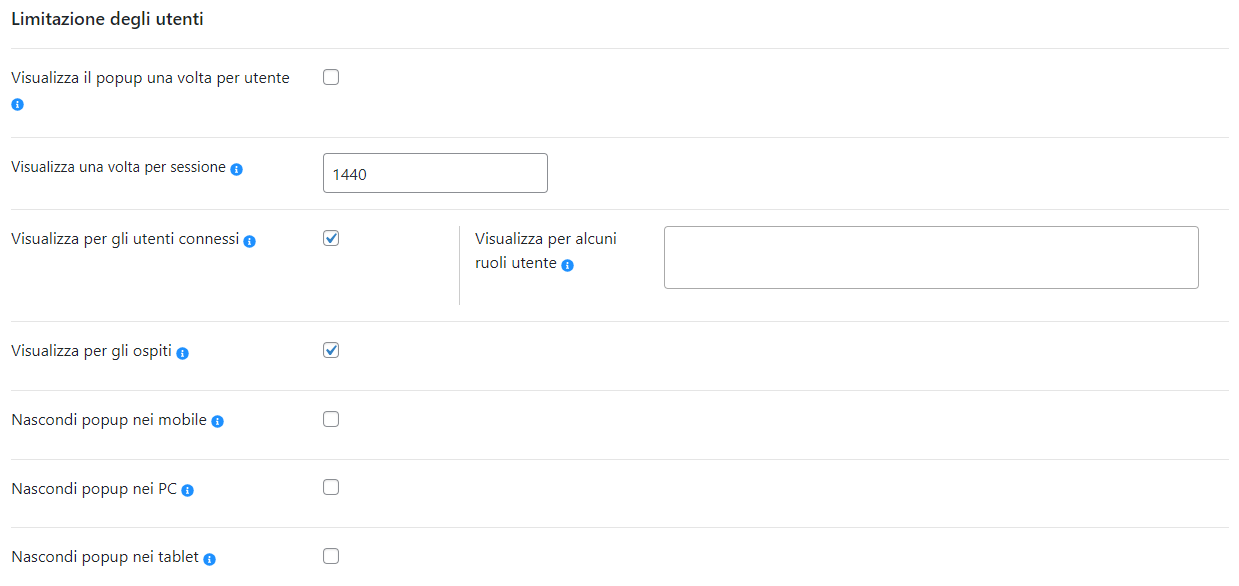Uncheck 'Visualizza per gli utenti connessi' checkbox
The width and height of the screenshot is (1239, 586).
(x=331, y=238)
